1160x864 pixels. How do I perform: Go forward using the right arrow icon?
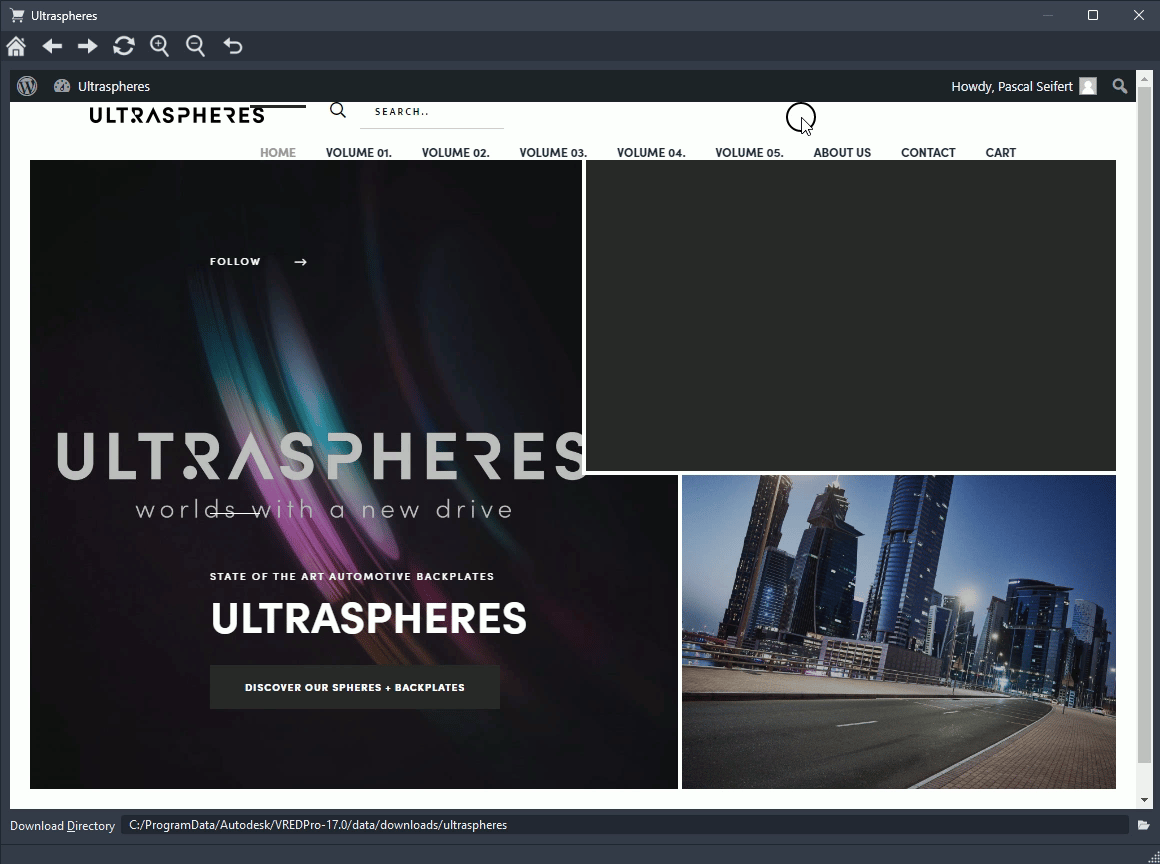click(87, 46)
